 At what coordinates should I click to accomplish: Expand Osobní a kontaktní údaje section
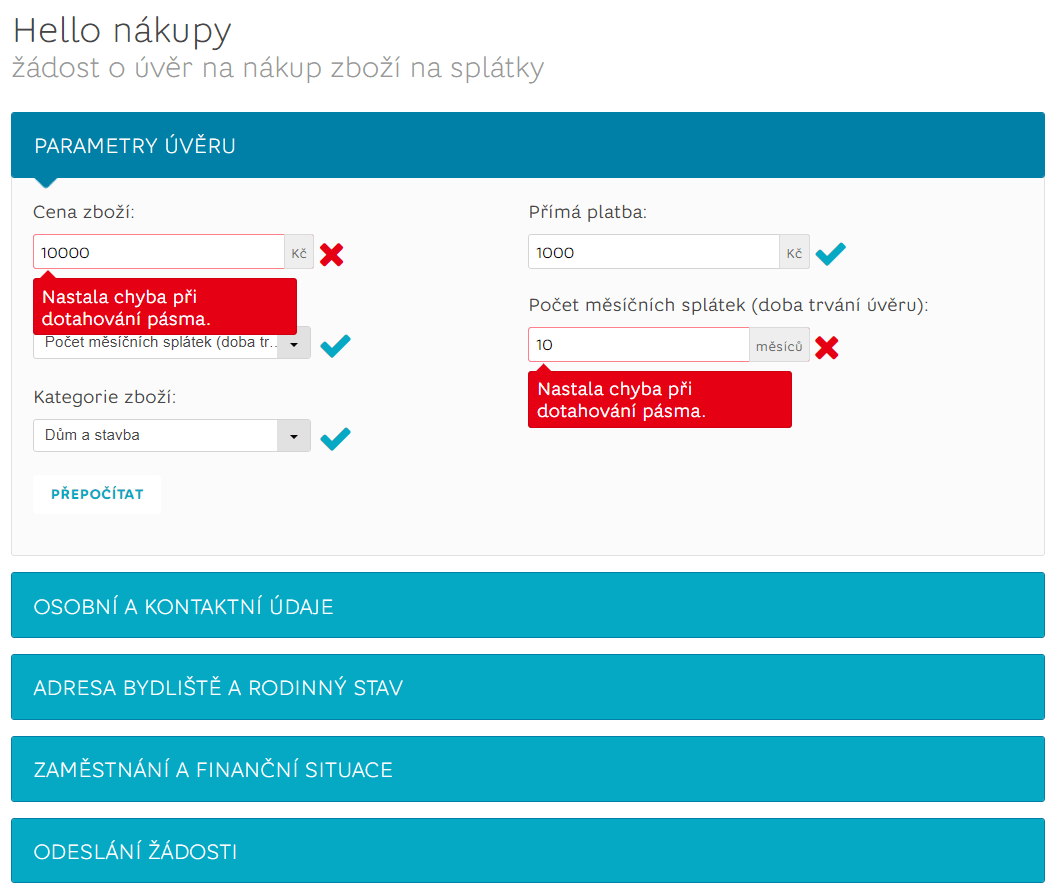click(x=528, y=606)
